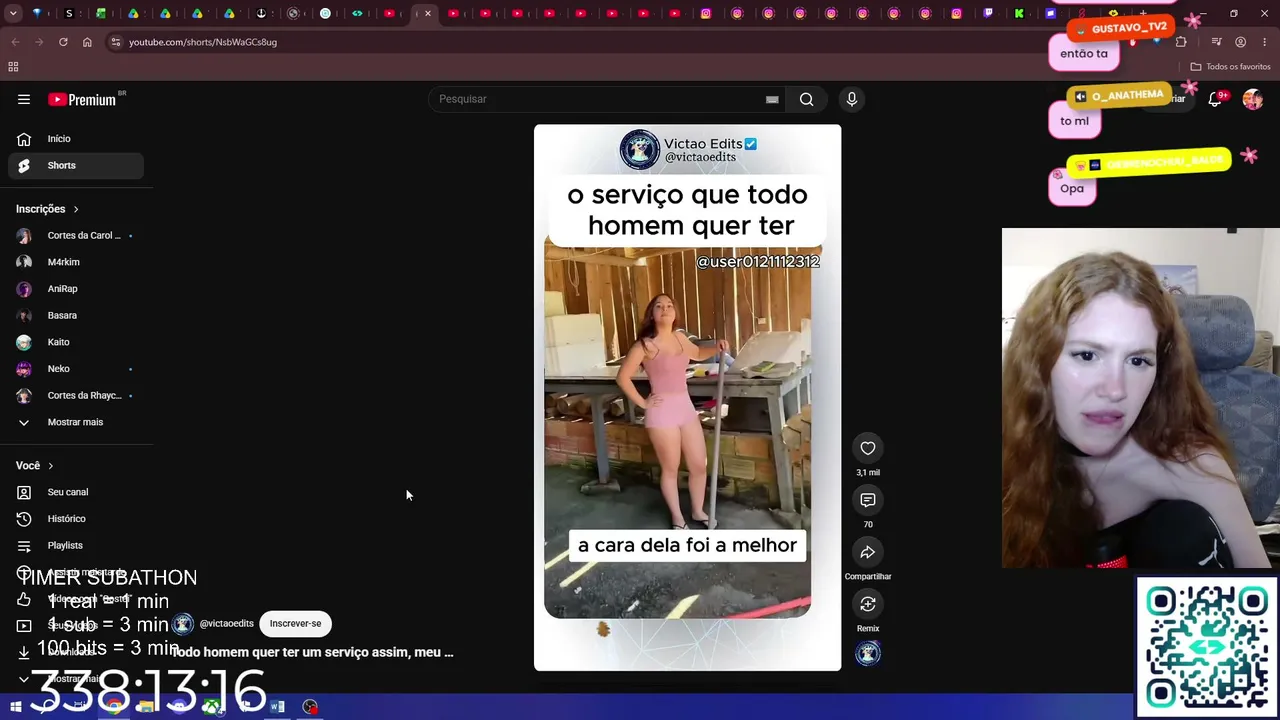Open the Downloads icon in the sidebar
This screenshot has width=1280, height=720.
(x=24, y=652)
